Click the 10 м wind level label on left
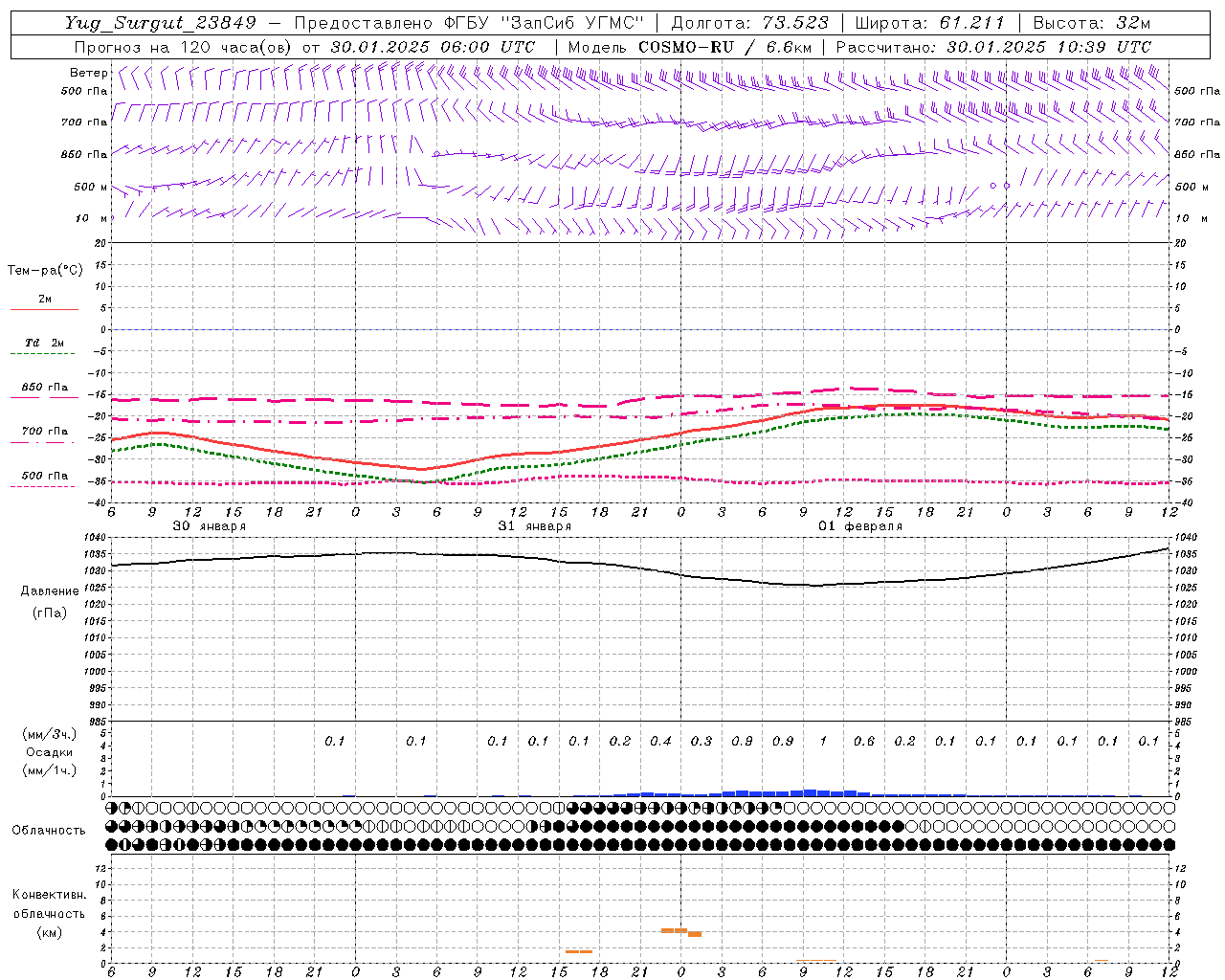The width and height of the screenshot is (1225, 980). coord(92,218)
